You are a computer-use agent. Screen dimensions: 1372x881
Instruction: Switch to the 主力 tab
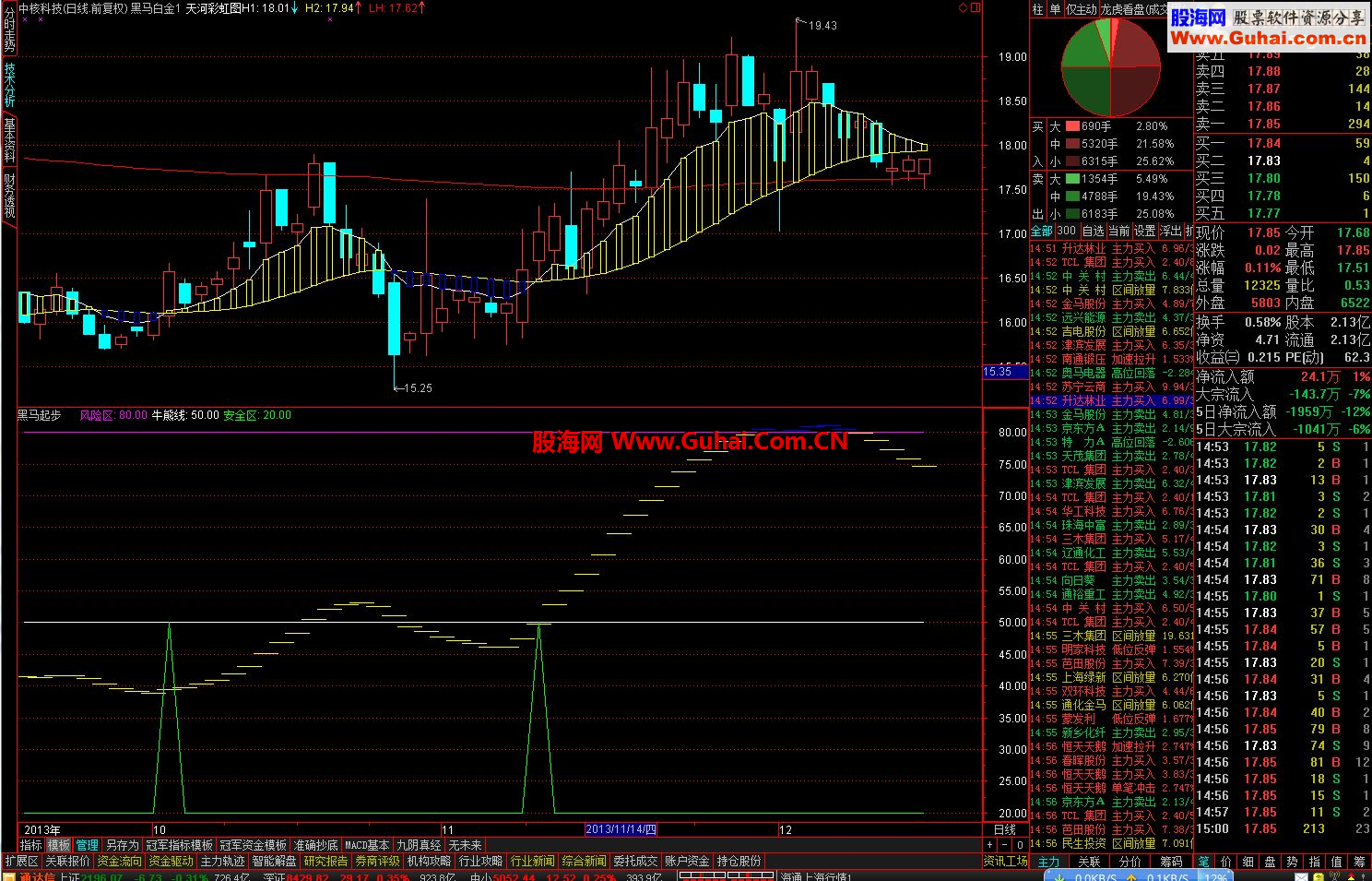[1049, 862]
